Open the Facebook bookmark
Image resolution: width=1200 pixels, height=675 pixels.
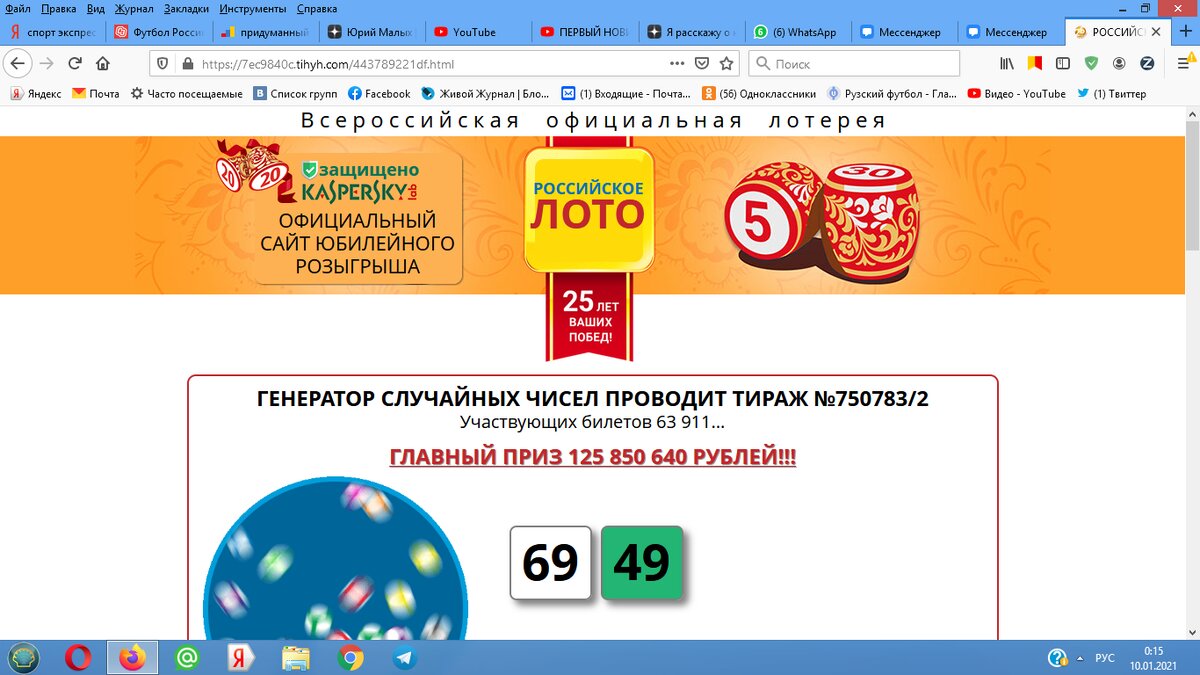tap(379, 94)
